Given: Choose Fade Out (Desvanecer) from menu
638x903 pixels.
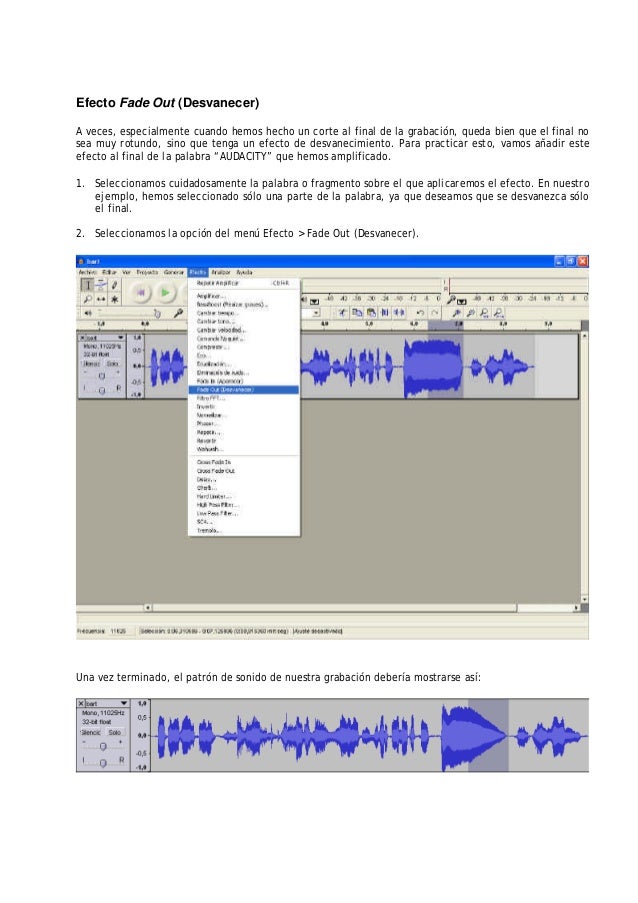Looking at the screenshot, I should click(244, 390).
